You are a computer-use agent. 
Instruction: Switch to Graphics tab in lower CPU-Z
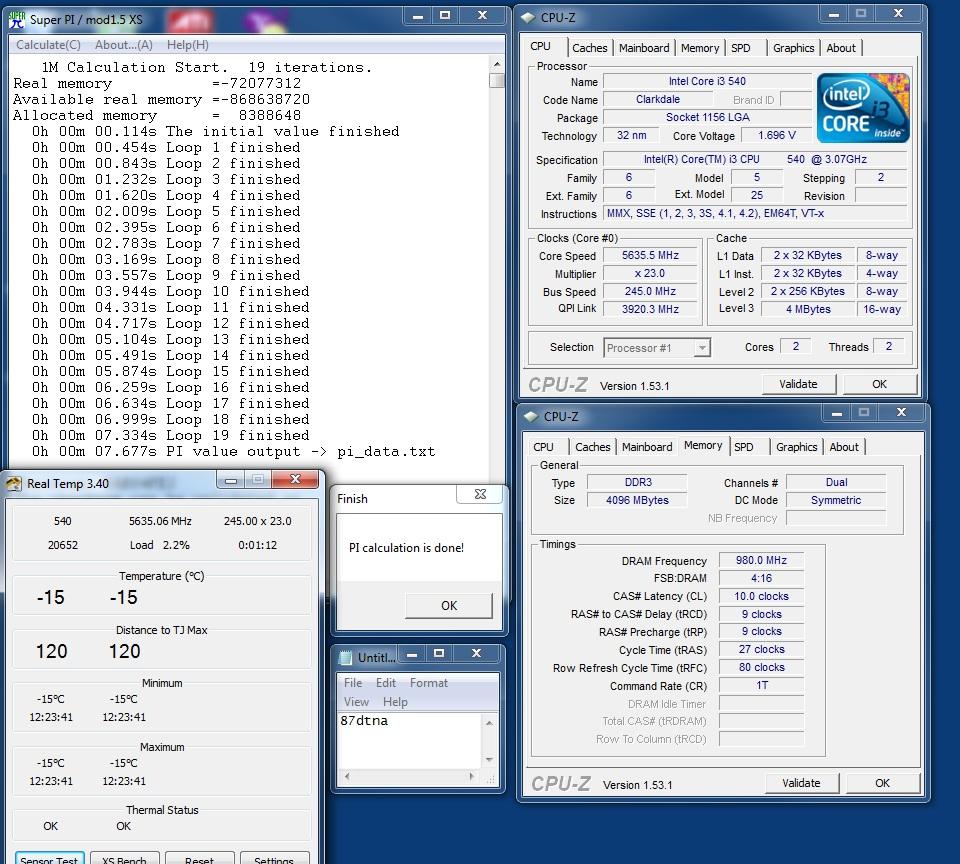(x=797, y=447)
